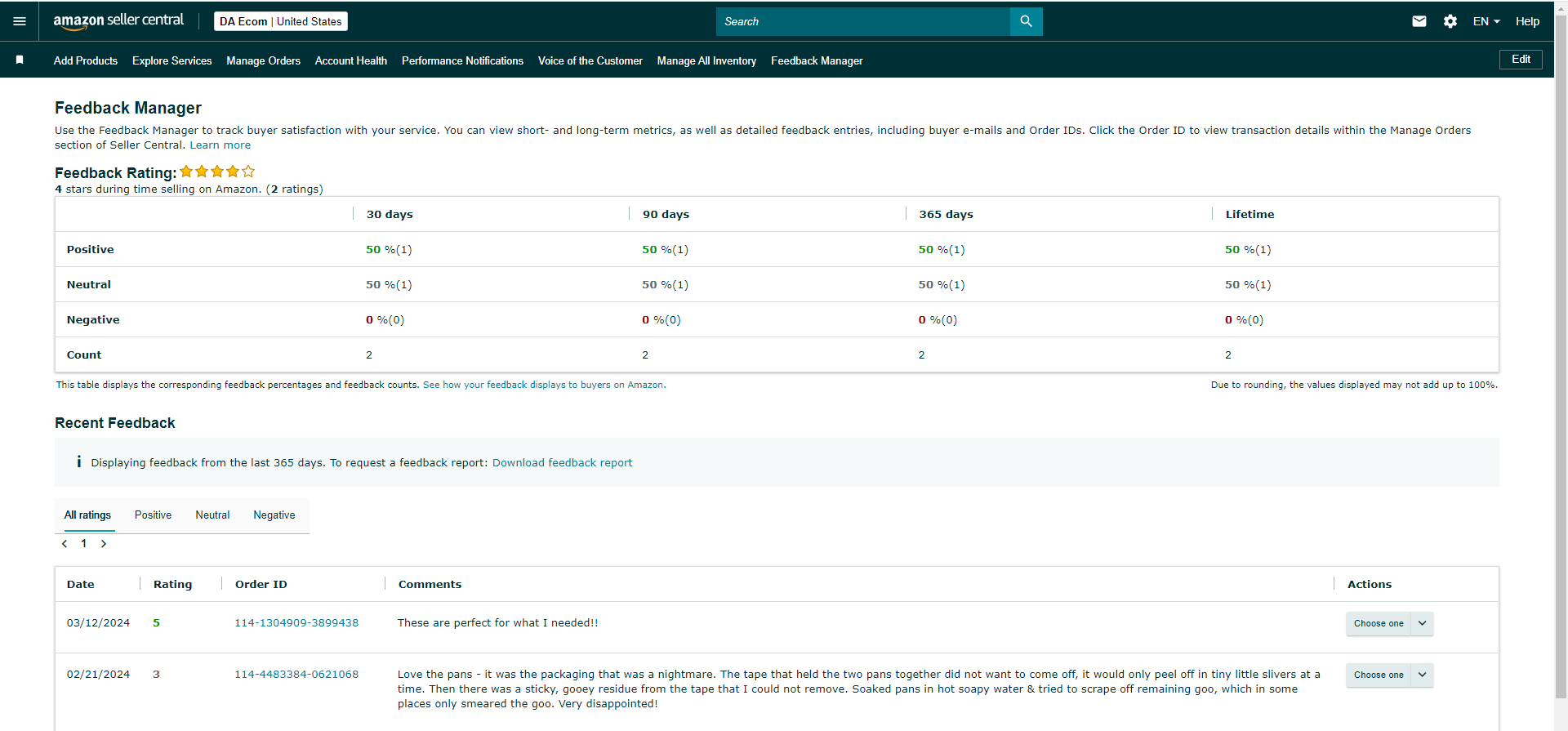Click the Recent Feedback heading

115,423
